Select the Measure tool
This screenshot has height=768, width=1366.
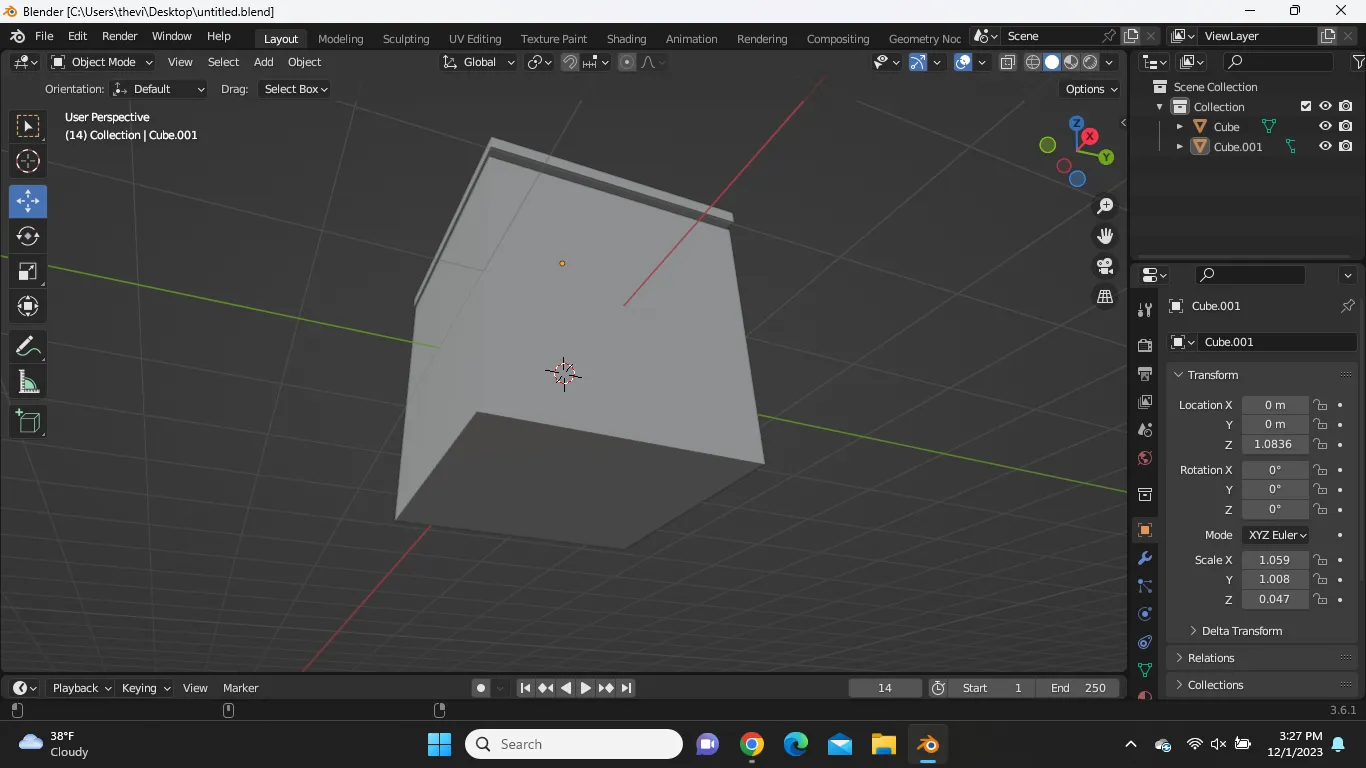[x=28, y=383]
